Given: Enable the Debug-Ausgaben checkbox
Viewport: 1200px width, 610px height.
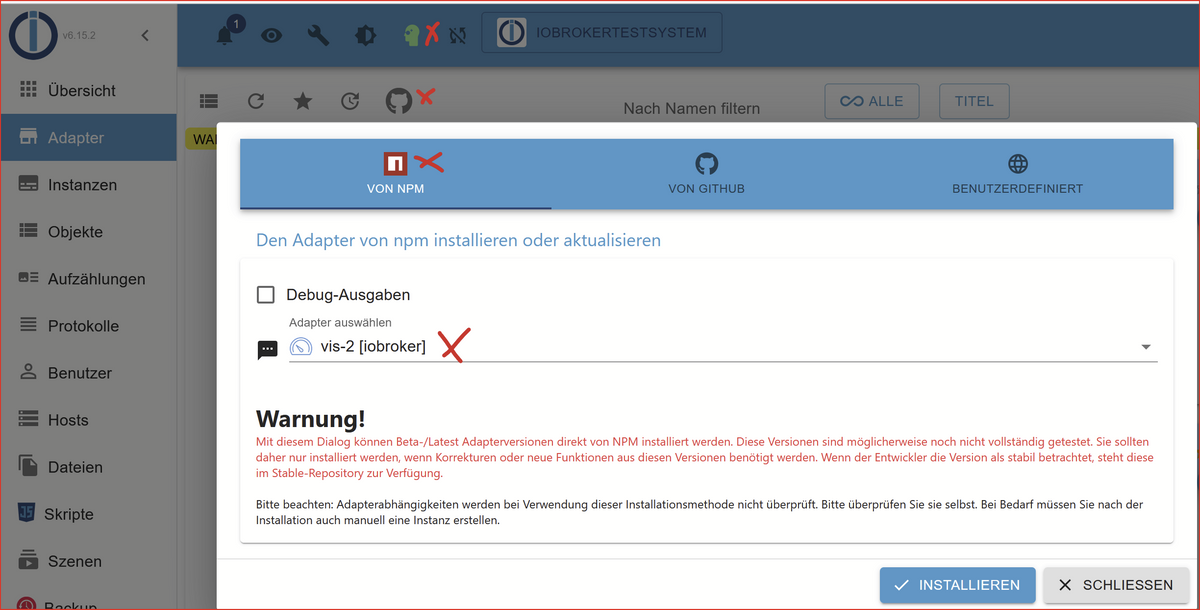Looking at the screenshot, I should 266,295.
